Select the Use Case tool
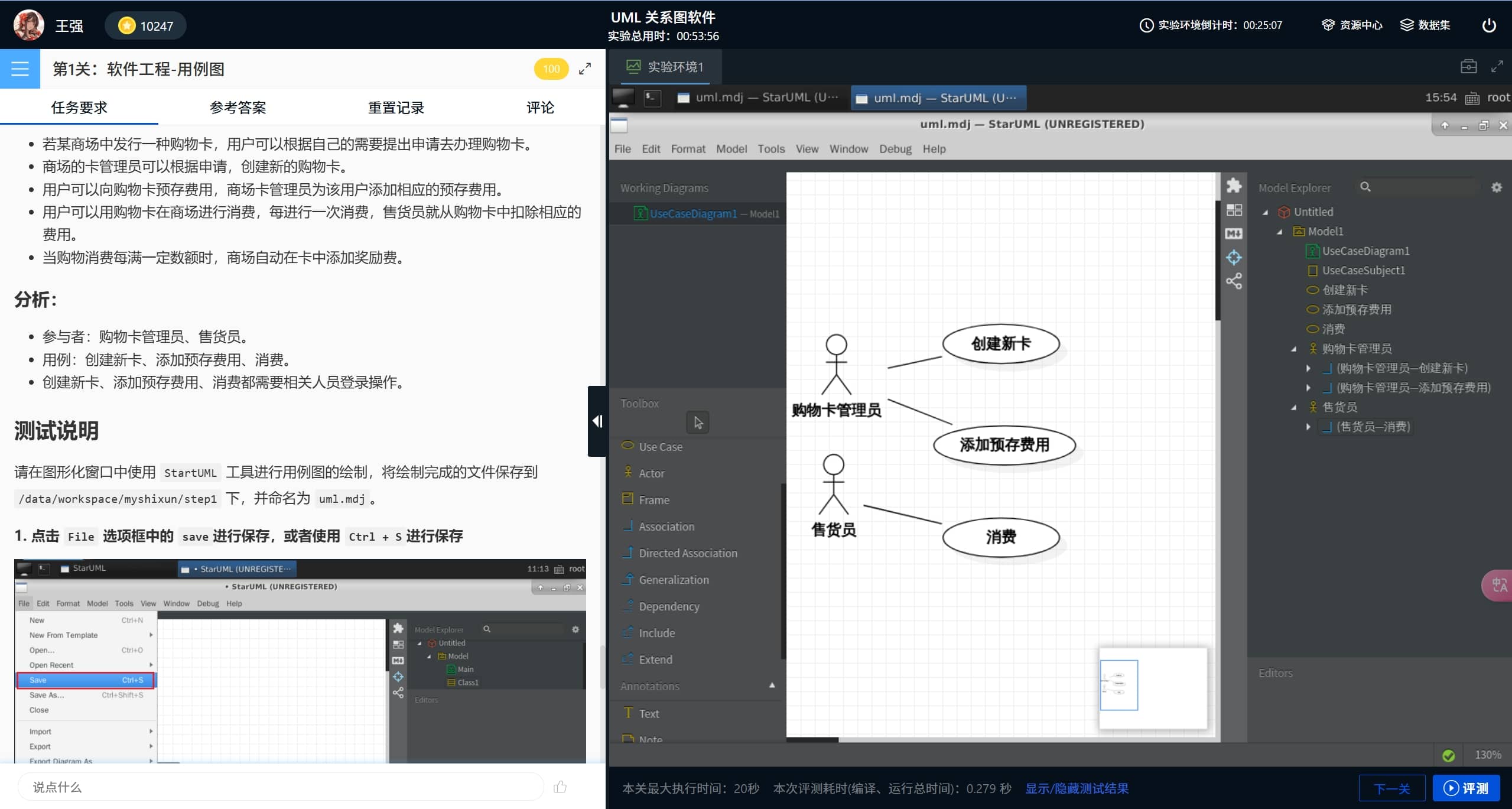Screen dimensions: 1512x809 (x=660, y=446)
